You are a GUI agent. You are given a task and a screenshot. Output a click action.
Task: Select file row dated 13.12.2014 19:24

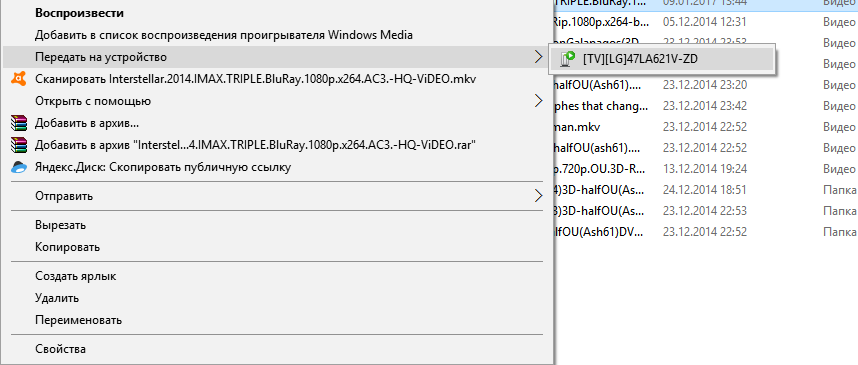pyautogui.click(x=706, y=169)
